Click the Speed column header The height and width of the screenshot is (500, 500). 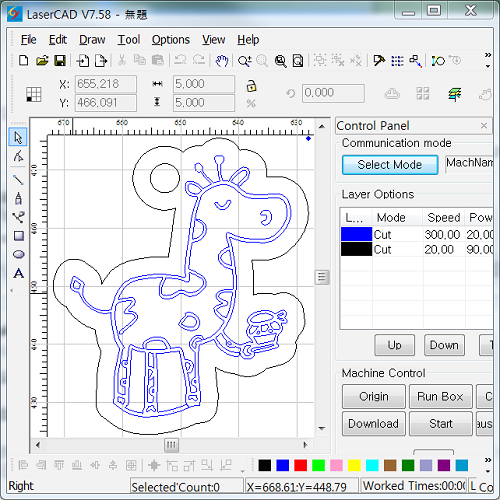click(x=444, y=218)
